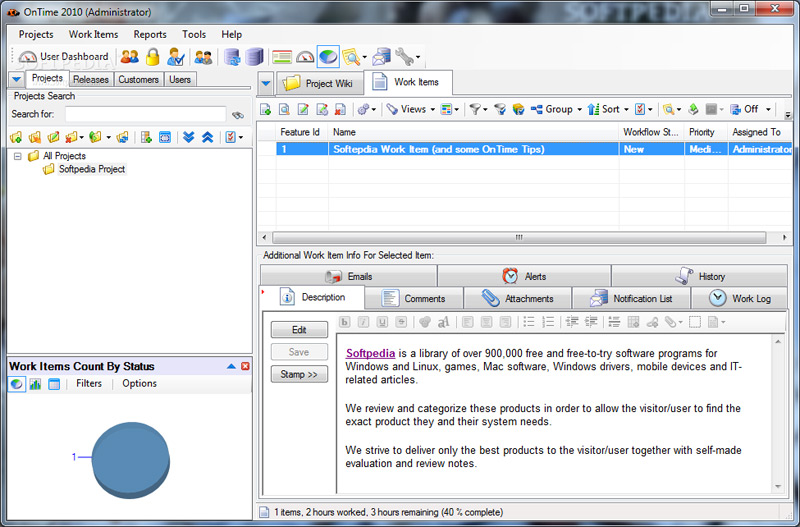Click the view work item magnifier icon
This screenshot has width=800, height=527.
pyautogui.click(x=284, y=109)
